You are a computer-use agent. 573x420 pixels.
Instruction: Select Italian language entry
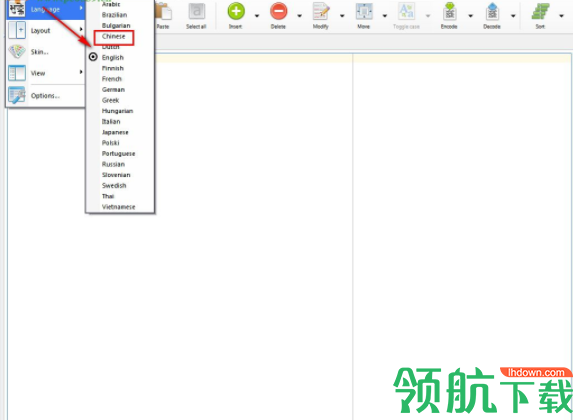(x=111, y=121)
